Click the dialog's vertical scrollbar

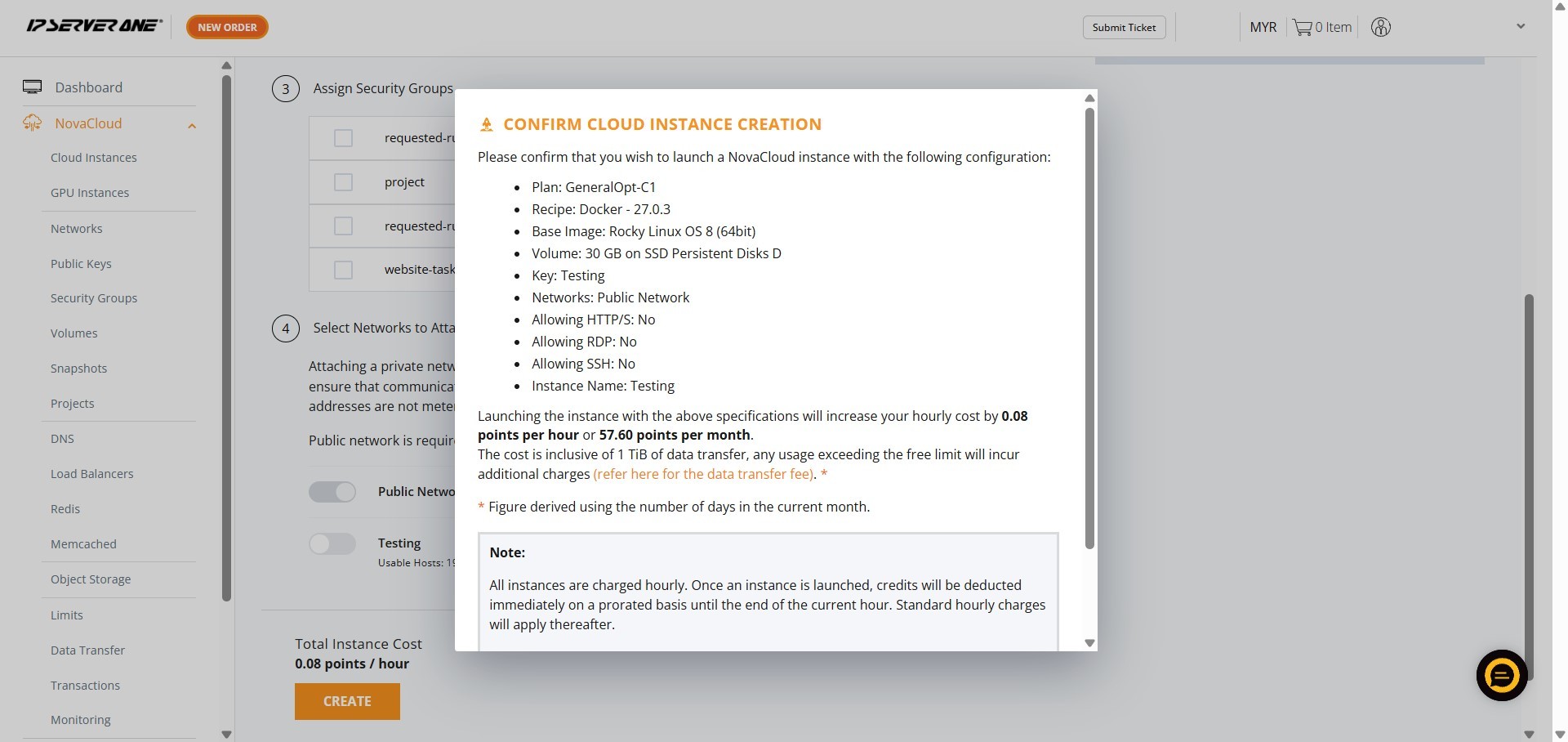(x=1089, y=327)
